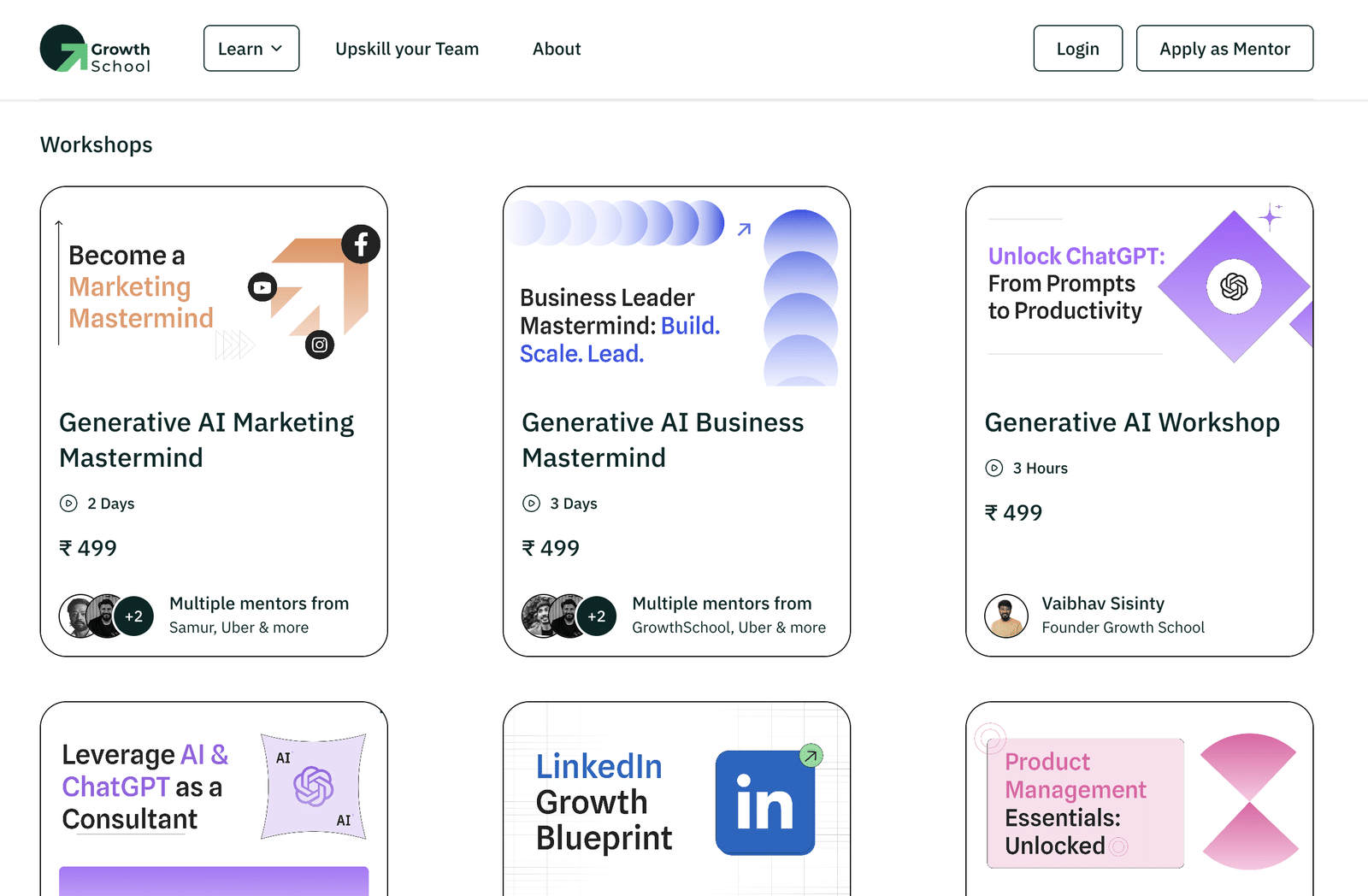Click the ChatGPT icon on AI Consultant card
The width and height of the screenshot is (1368, 896).
click(x=314, y=787)
